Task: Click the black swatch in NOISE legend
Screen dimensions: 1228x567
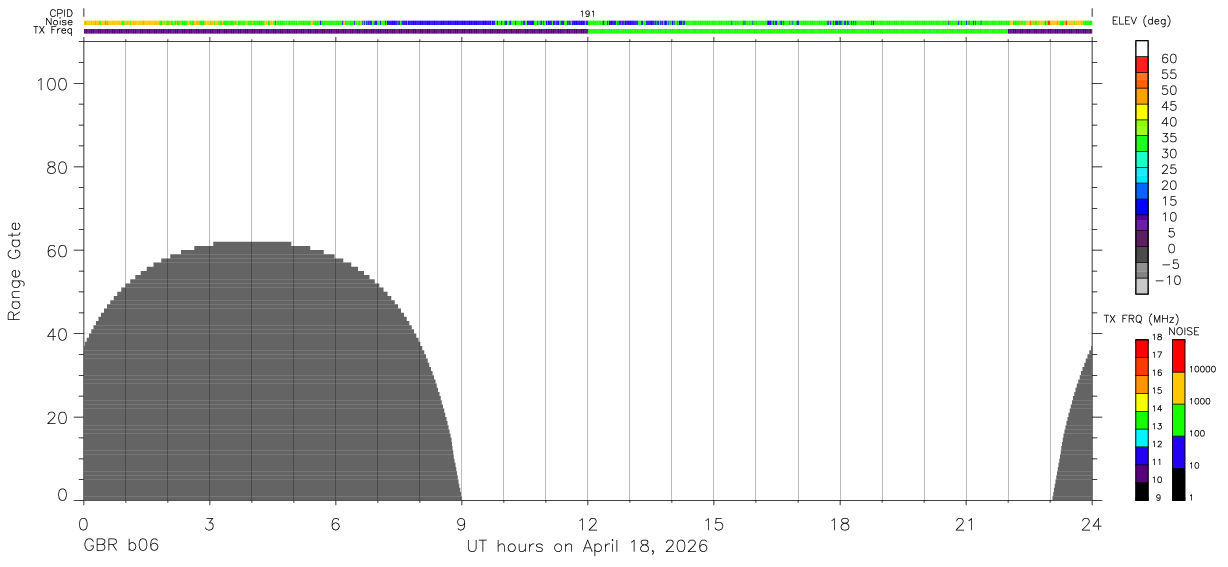Action: tap(1178, 484)
